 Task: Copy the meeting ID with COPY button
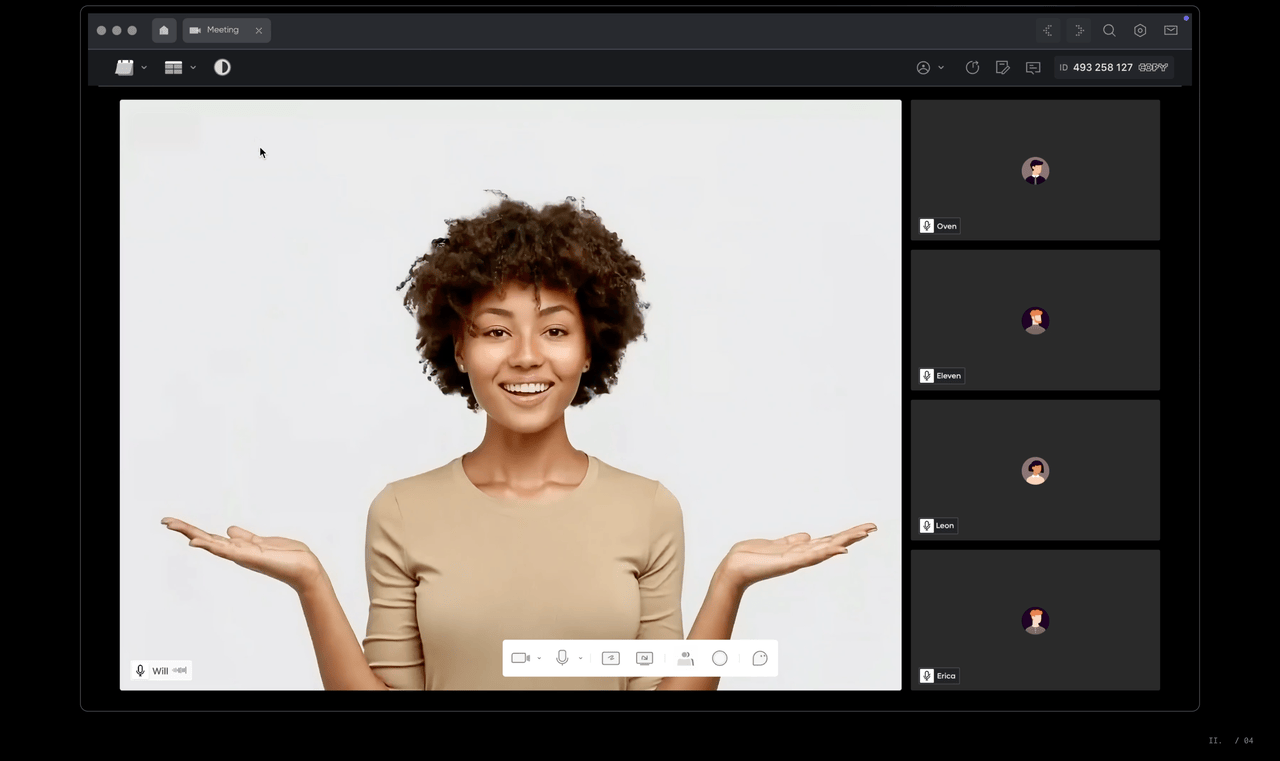pos(1153,68)
